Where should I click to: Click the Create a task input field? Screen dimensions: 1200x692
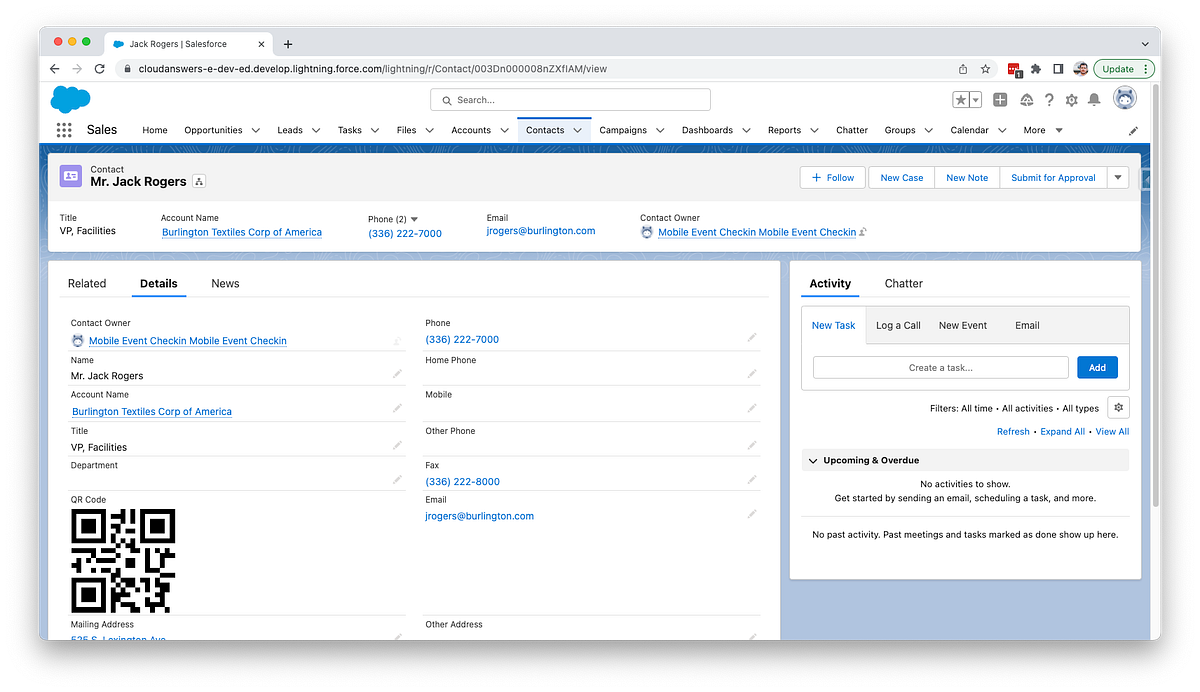(x=940, y=367)
